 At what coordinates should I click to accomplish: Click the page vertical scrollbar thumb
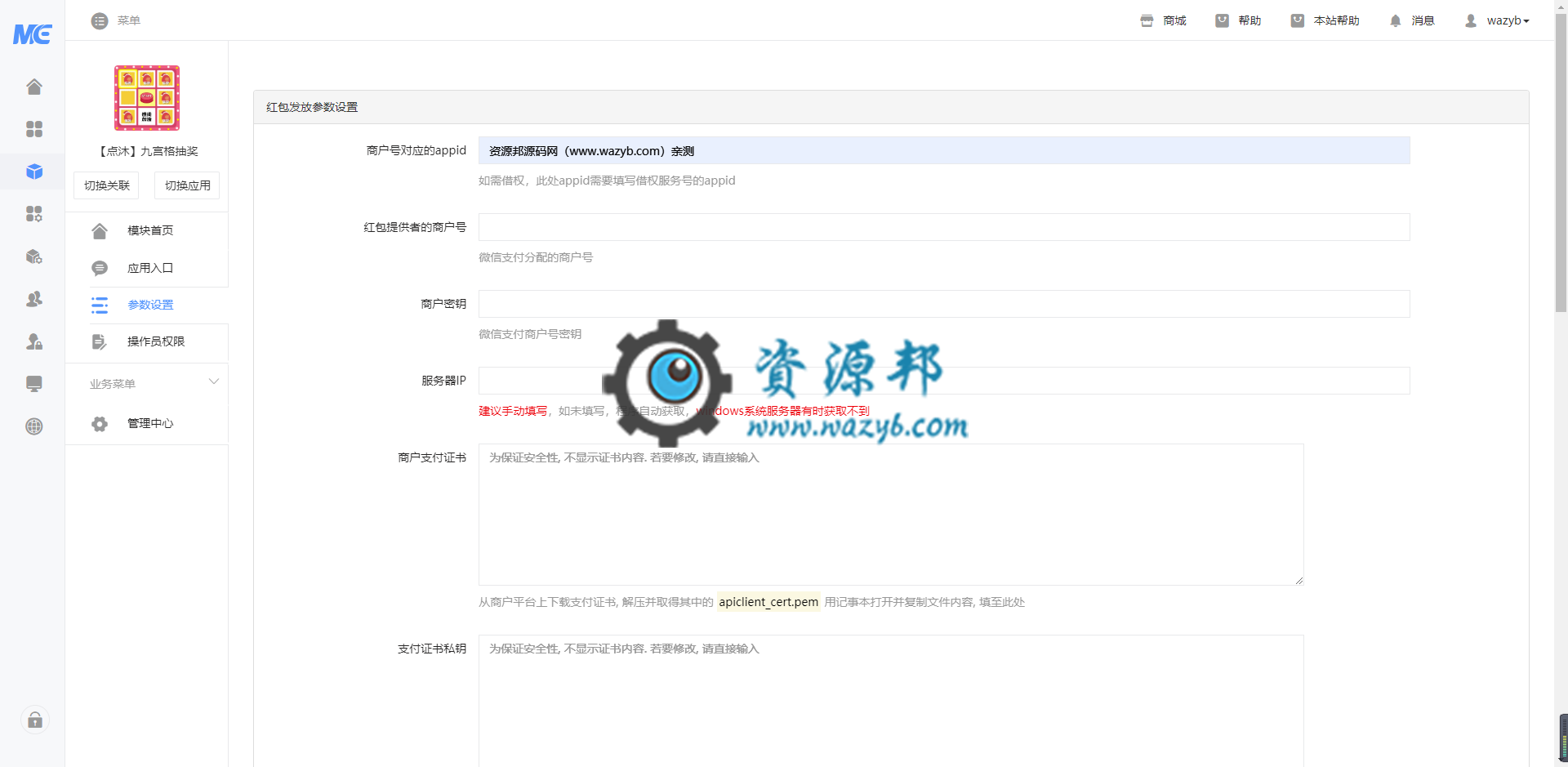click(1561, 163)
